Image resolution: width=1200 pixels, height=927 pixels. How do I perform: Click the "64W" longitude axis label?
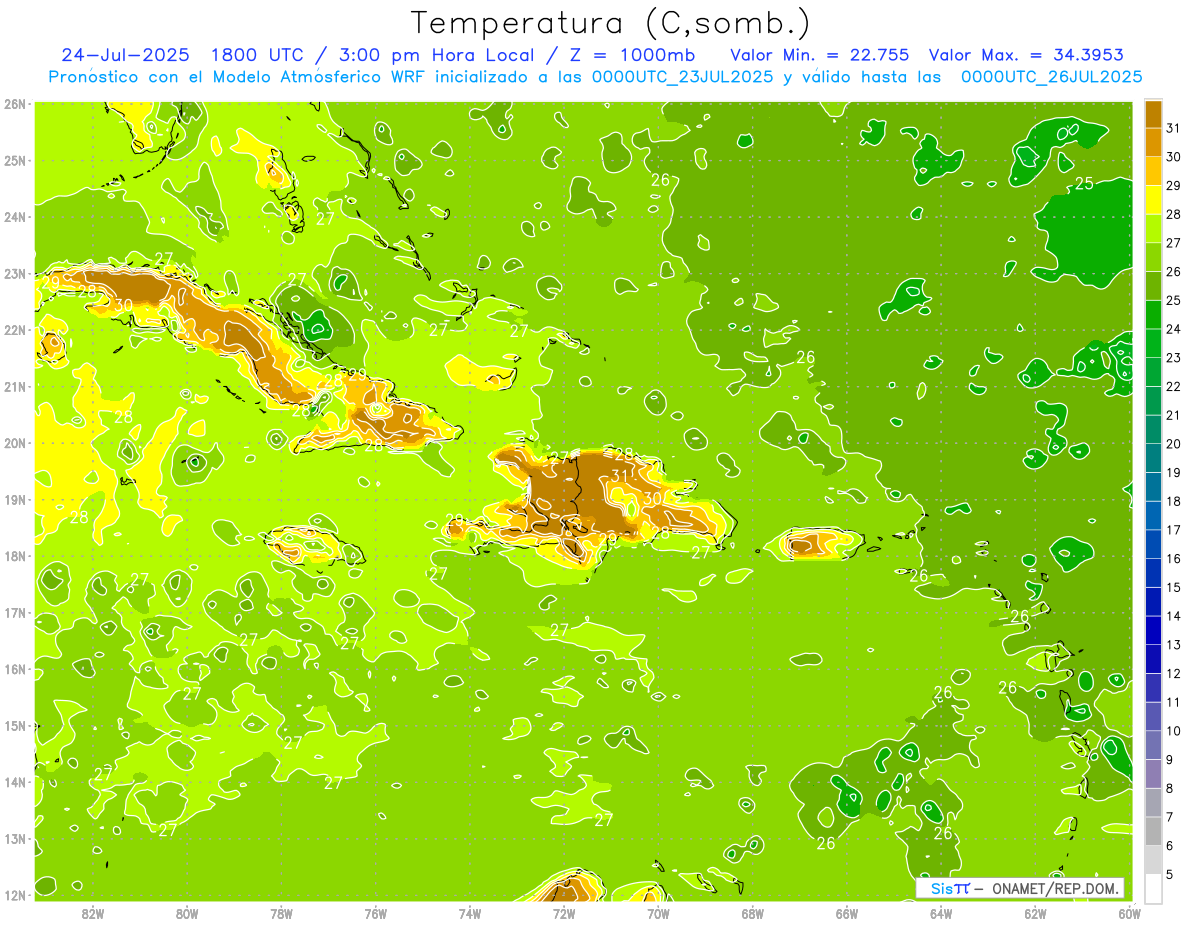pyautogui.click(x=941, y=913)
